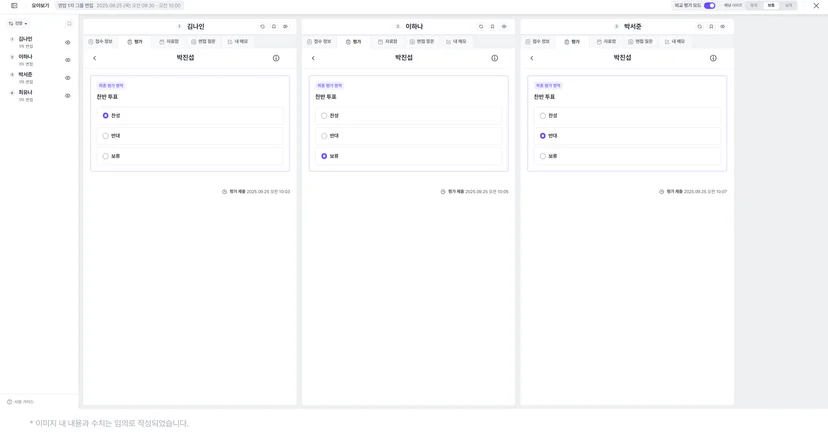Toggle visibility eye for 최유나 in sidebar
This screenshot has height=438, width=828.
[x=68, y=96]
